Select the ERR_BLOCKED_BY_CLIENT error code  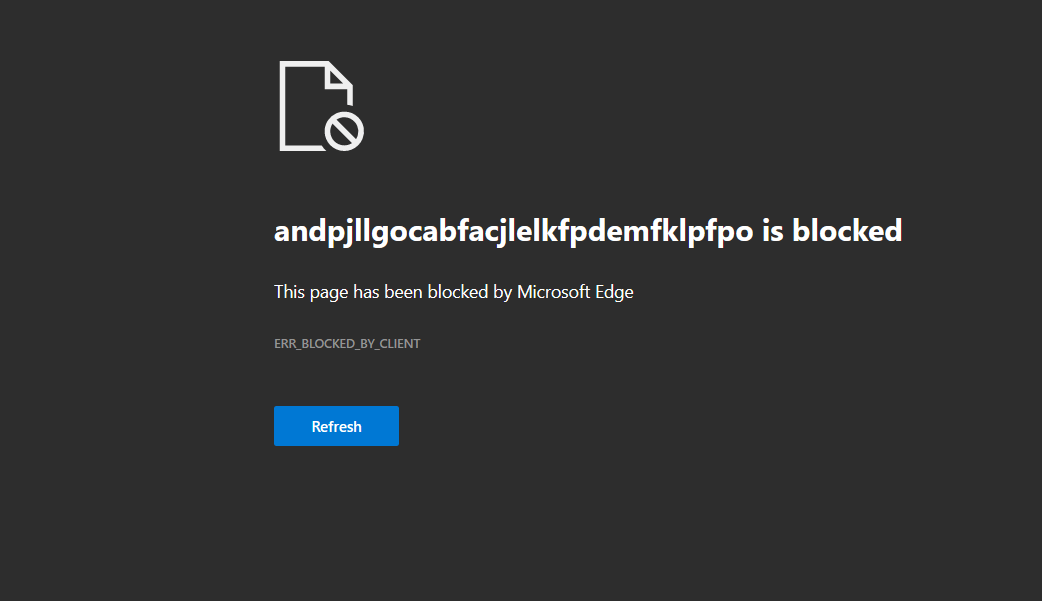(x=347, y=343)
